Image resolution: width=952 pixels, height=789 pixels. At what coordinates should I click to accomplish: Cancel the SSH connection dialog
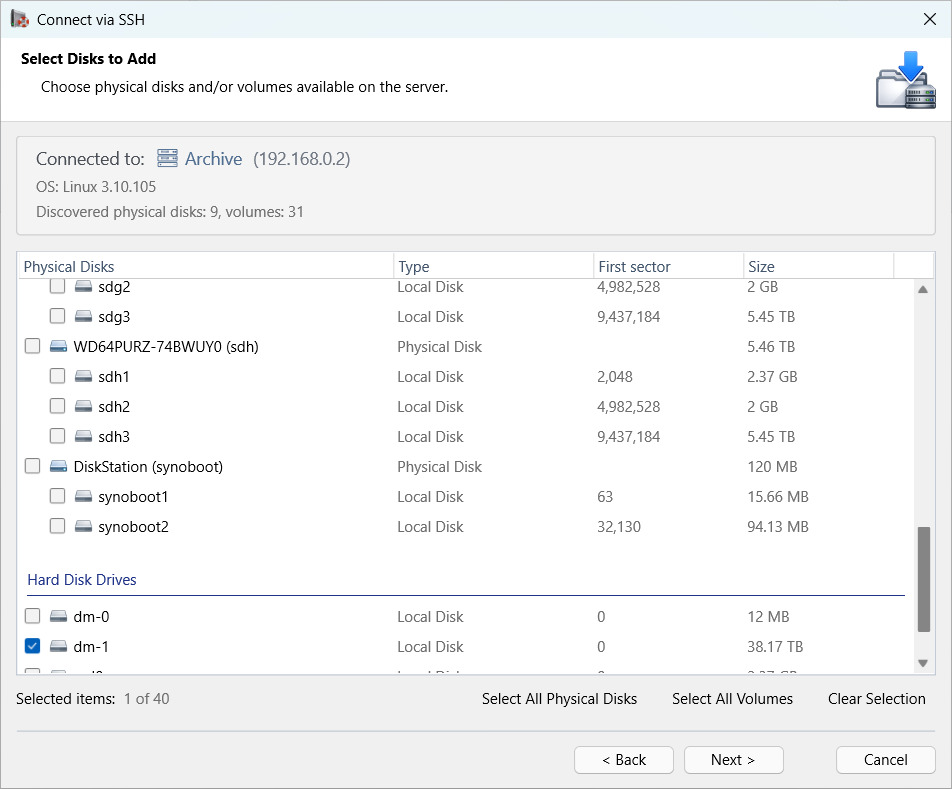click(x=885, y=760)
